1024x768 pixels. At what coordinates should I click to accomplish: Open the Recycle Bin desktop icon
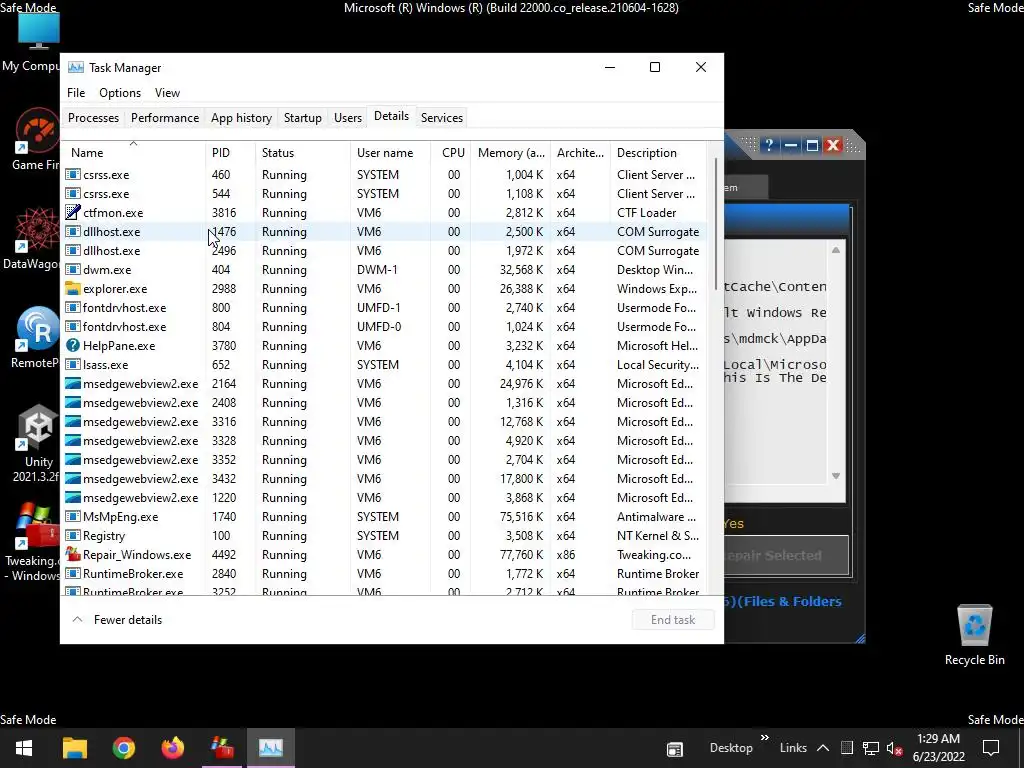pos(974,634)
